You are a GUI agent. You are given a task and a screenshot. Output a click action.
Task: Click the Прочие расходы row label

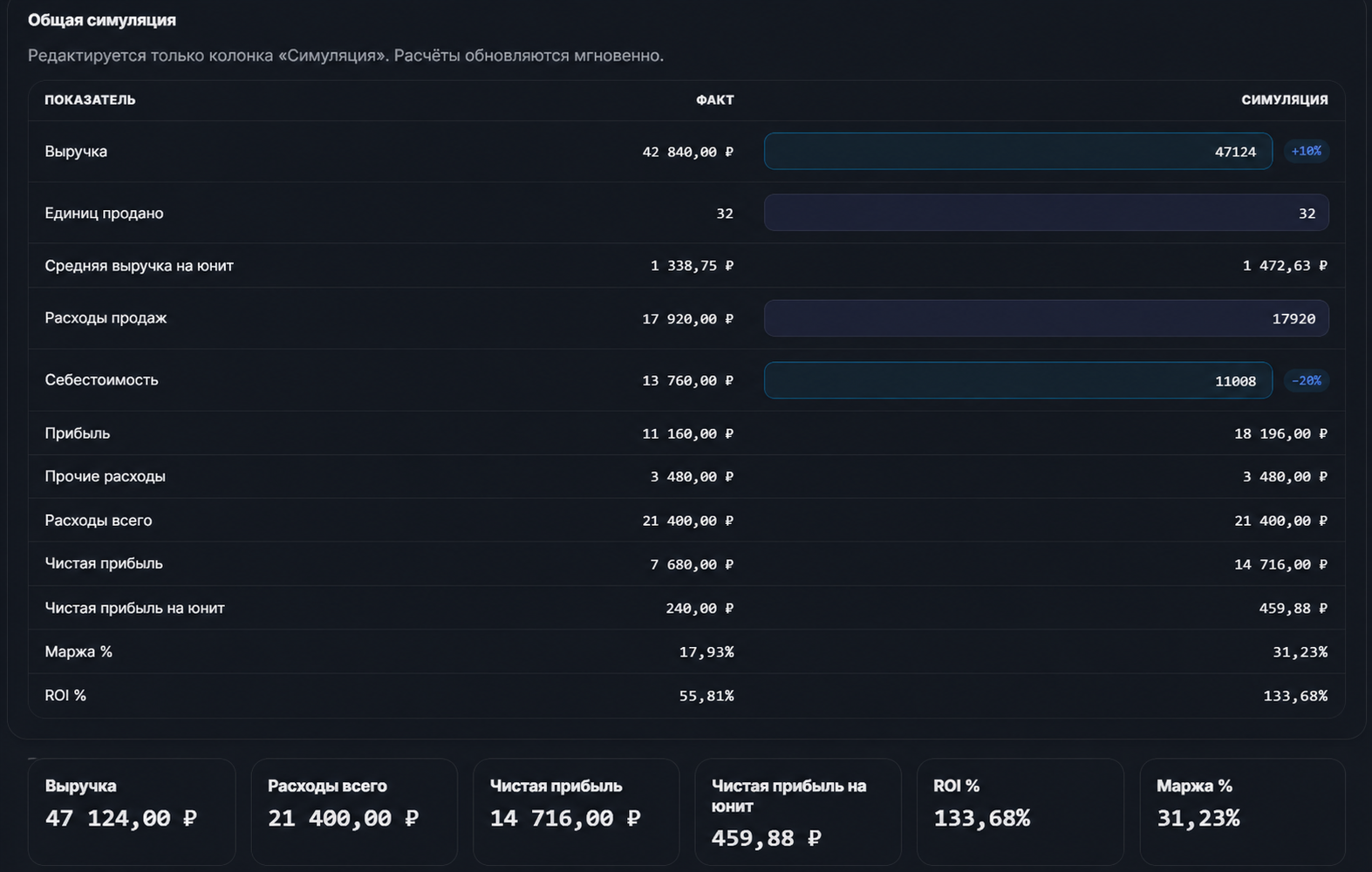click(x=105, y=476)
